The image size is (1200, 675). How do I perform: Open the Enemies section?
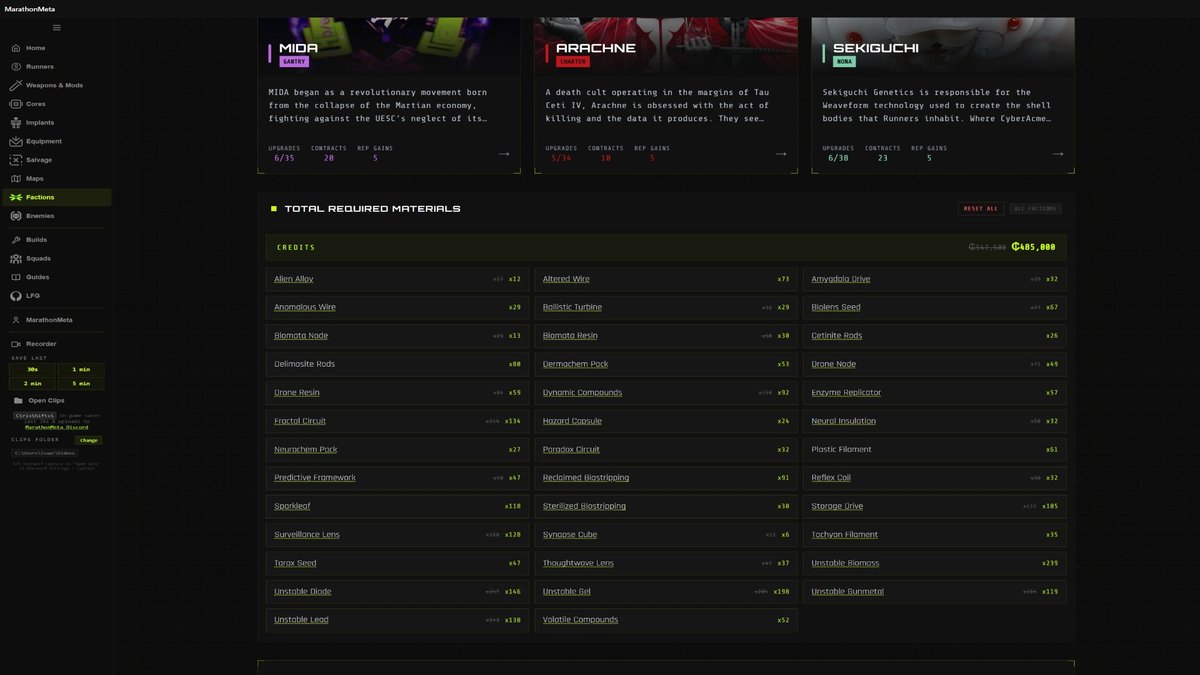tap(57, 216)
